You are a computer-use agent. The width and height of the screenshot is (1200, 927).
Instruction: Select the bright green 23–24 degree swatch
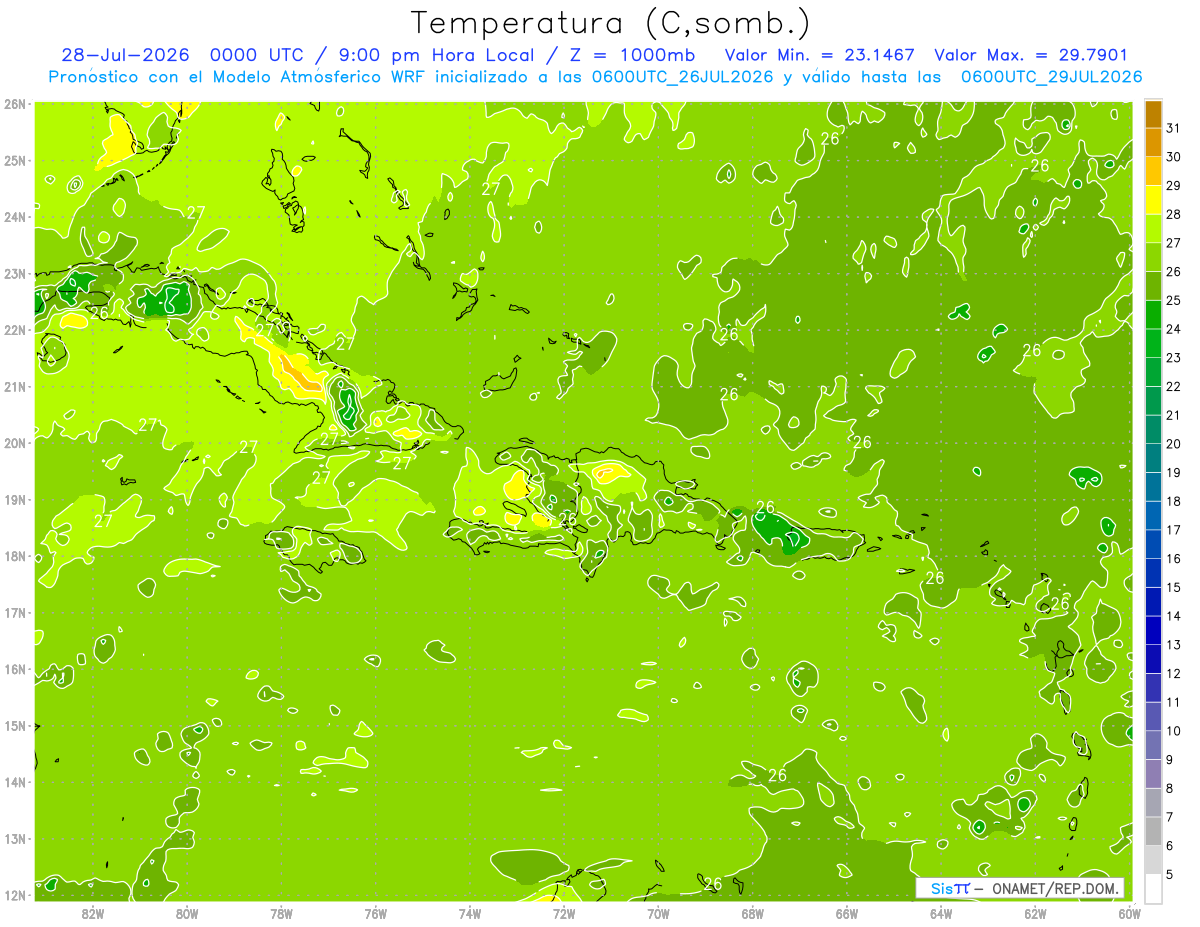[1153, 343]
